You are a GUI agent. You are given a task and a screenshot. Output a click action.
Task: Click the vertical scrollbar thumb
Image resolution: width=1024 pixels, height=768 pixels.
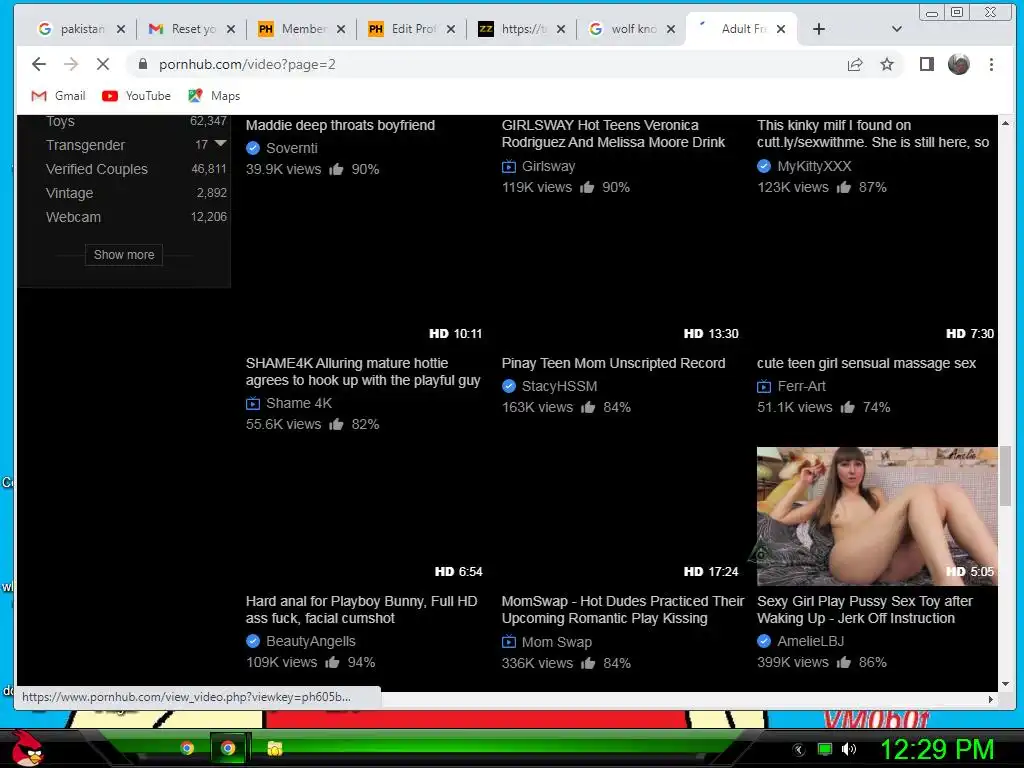point(1006,476)
